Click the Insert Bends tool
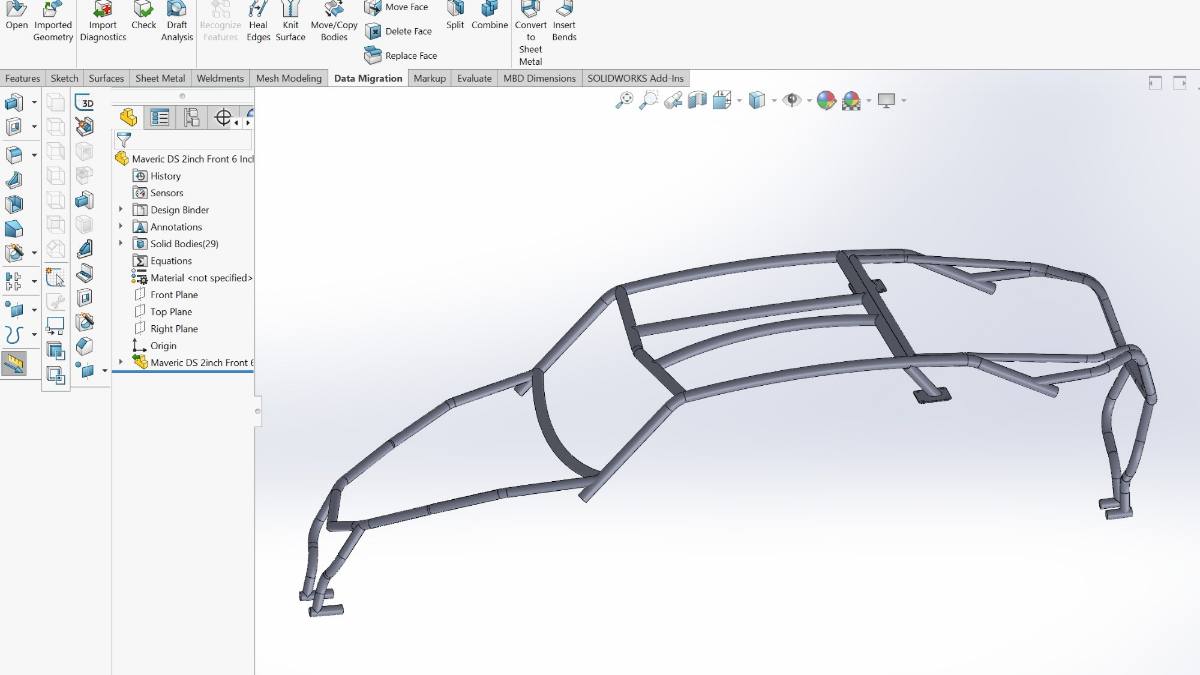This screenshot has height=675, width=1200. 564,20
